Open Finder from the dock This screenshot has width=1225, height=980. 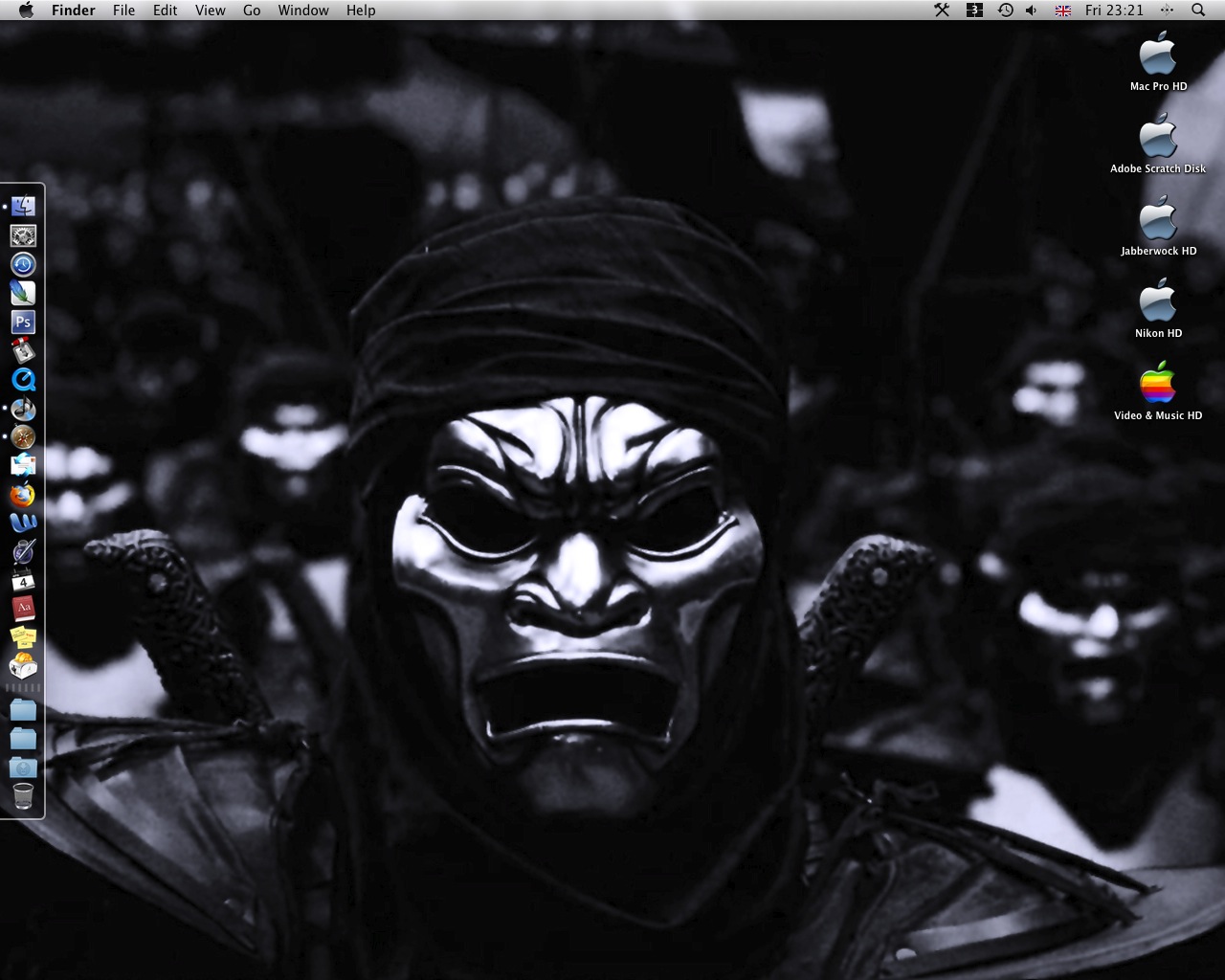23,207
